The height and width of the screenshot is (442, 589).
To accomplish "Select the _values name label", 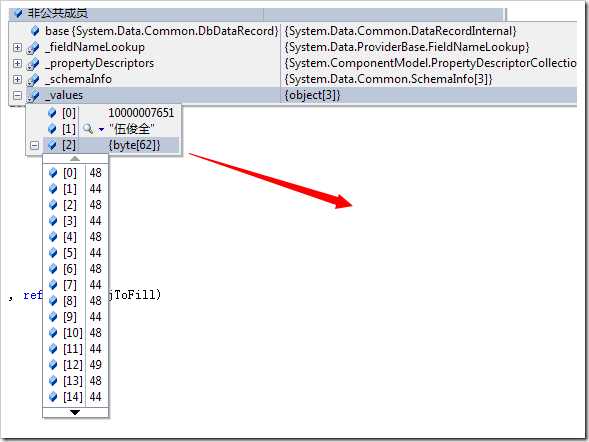I will point(64,95).
